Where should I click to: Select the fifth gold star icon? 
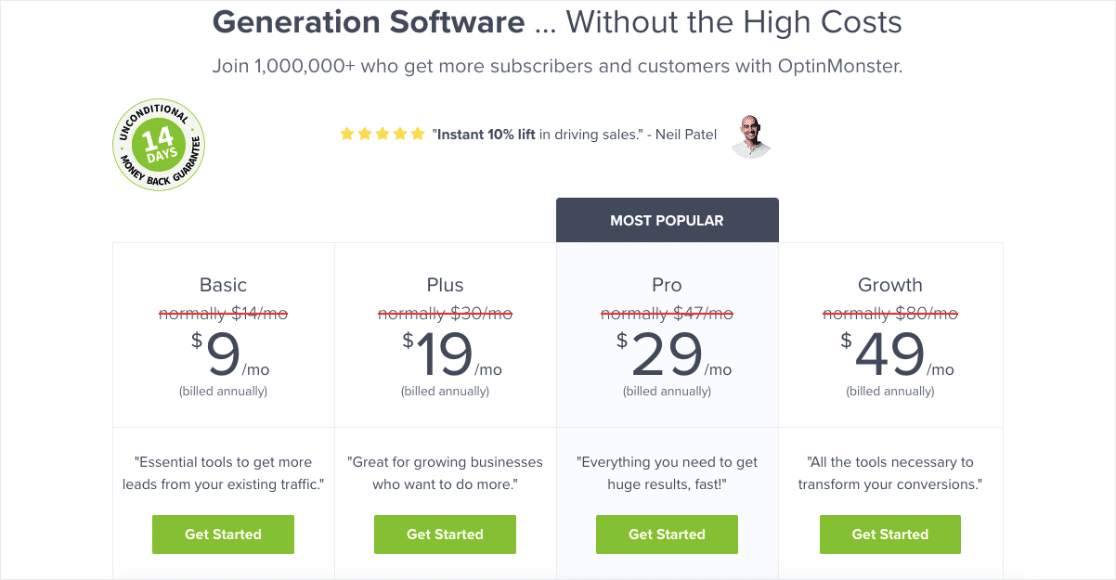(419, 132)
